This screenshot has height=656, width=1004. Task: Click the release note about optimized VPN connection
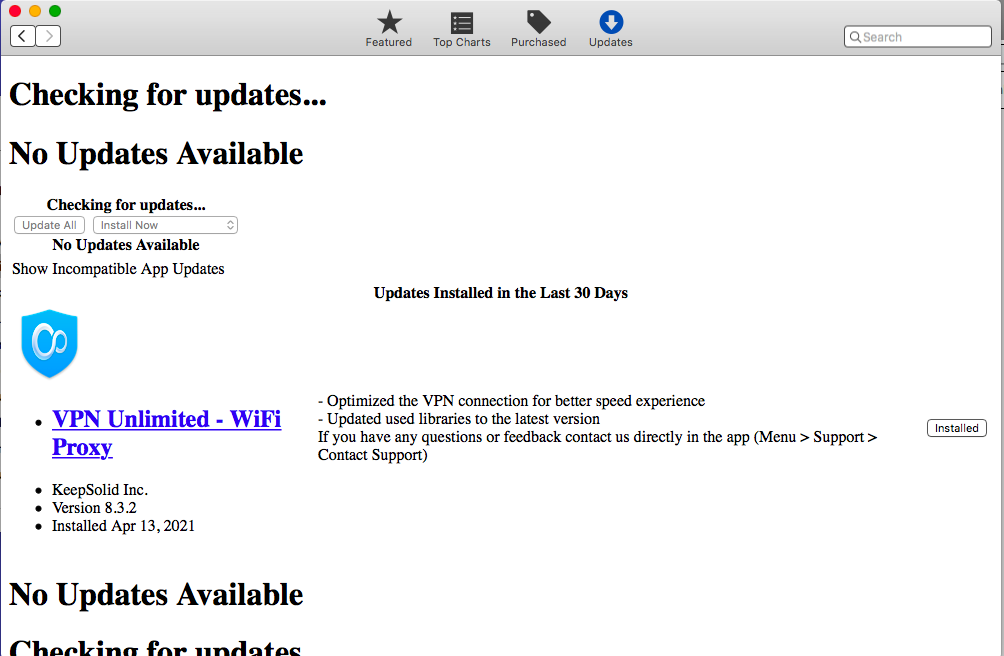pyautogui.click(x=512, y=401)
